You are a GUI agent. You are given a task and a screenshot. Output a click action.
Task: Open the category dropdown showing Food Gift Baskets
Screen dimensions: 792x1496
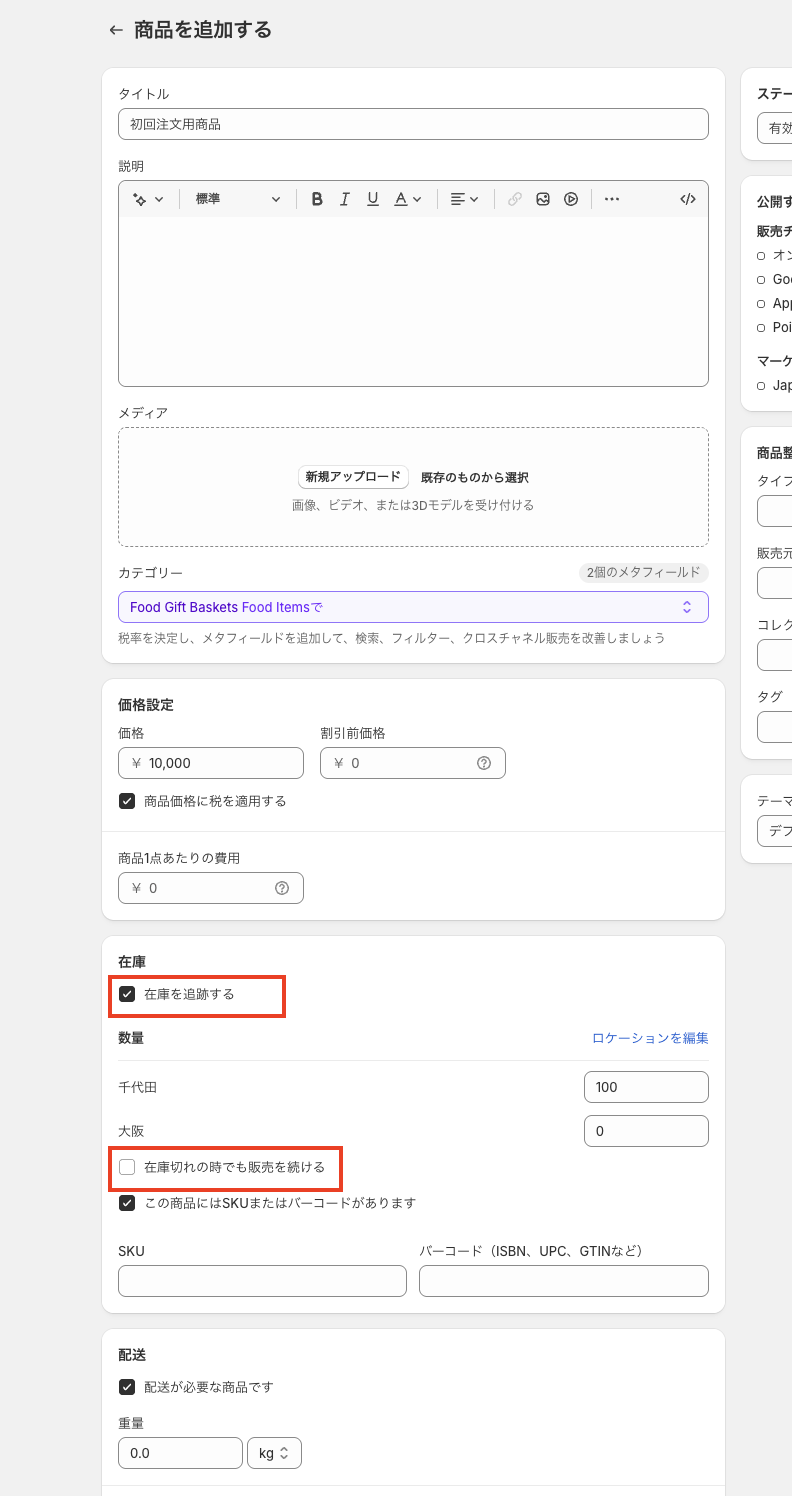click(x=413, y=607)
